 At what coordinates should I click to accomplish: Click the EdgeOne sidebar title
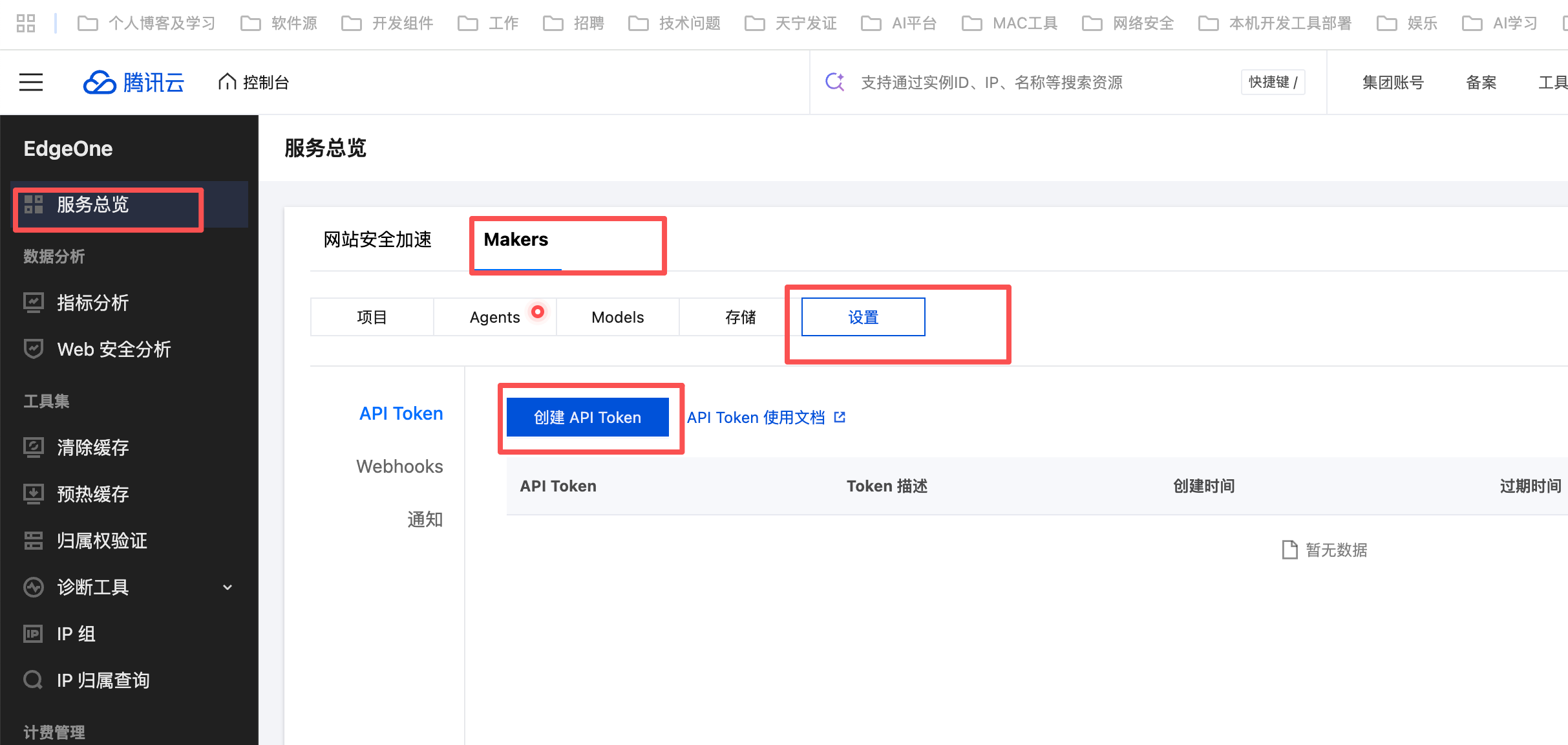(x=68, y=149)
